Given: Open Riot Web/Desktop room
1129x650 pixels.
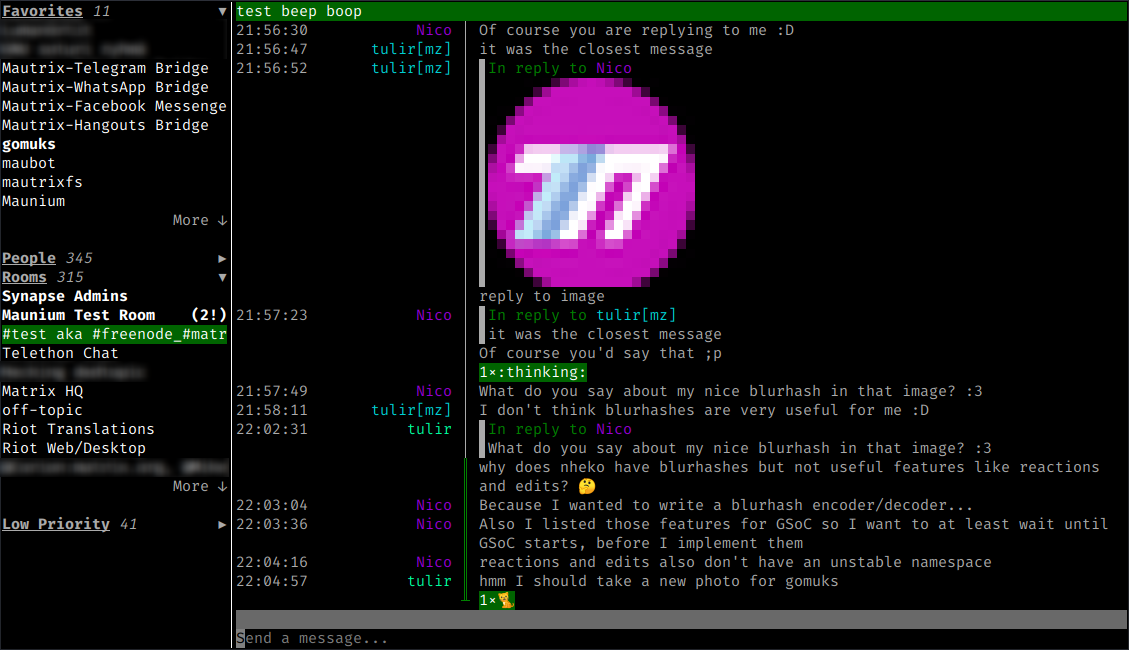Looking at the screenshot, I should pyautogui.click(x=74, y=448).
